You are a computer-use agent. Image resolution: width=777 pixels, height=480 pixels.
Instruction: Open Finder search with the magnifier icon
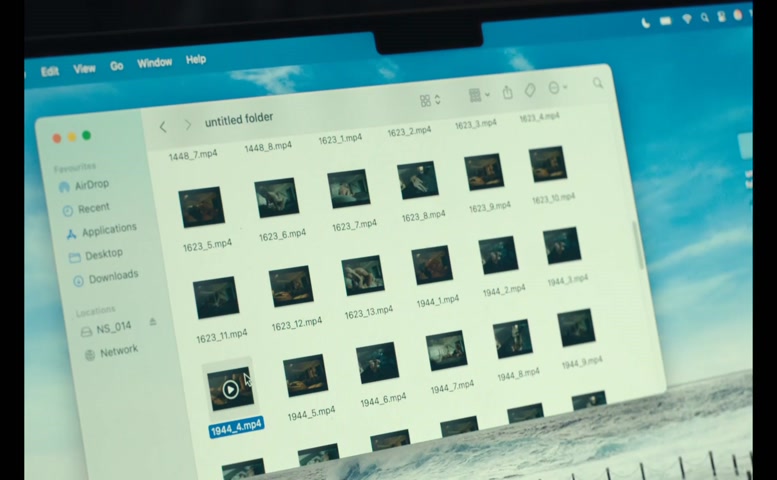click(x=598, y=84)
